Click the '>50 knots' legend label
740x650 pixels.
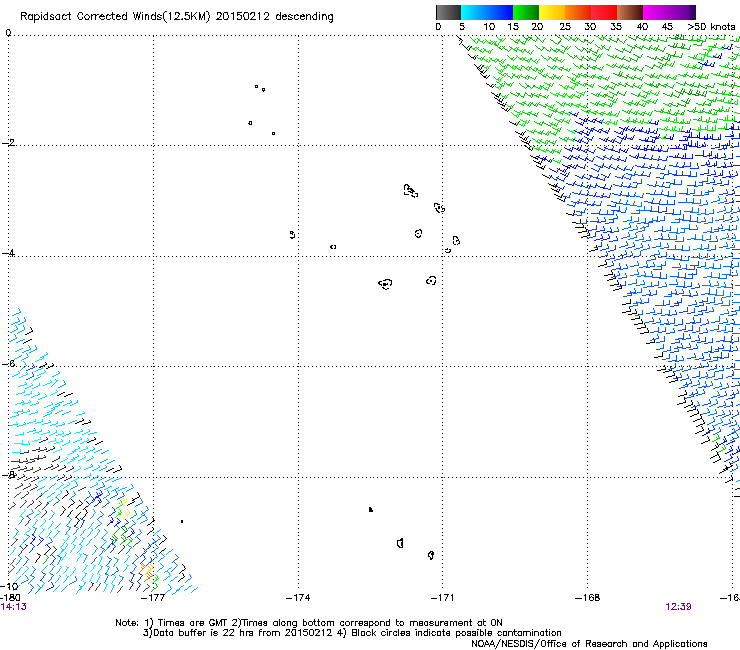(711, 27)
